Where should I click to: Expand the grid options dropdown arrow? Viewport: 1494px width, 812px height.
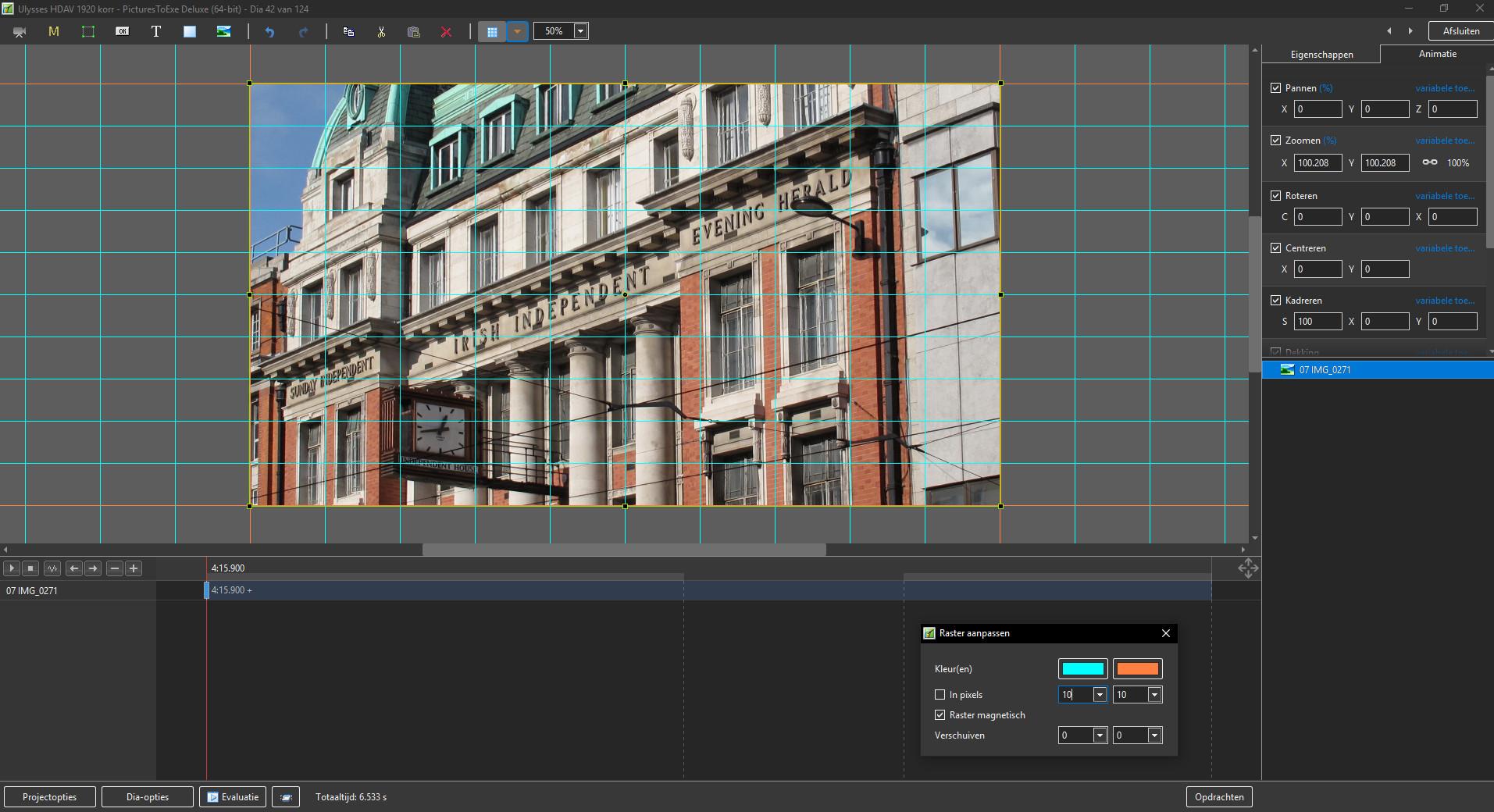[x=517, y=31]
